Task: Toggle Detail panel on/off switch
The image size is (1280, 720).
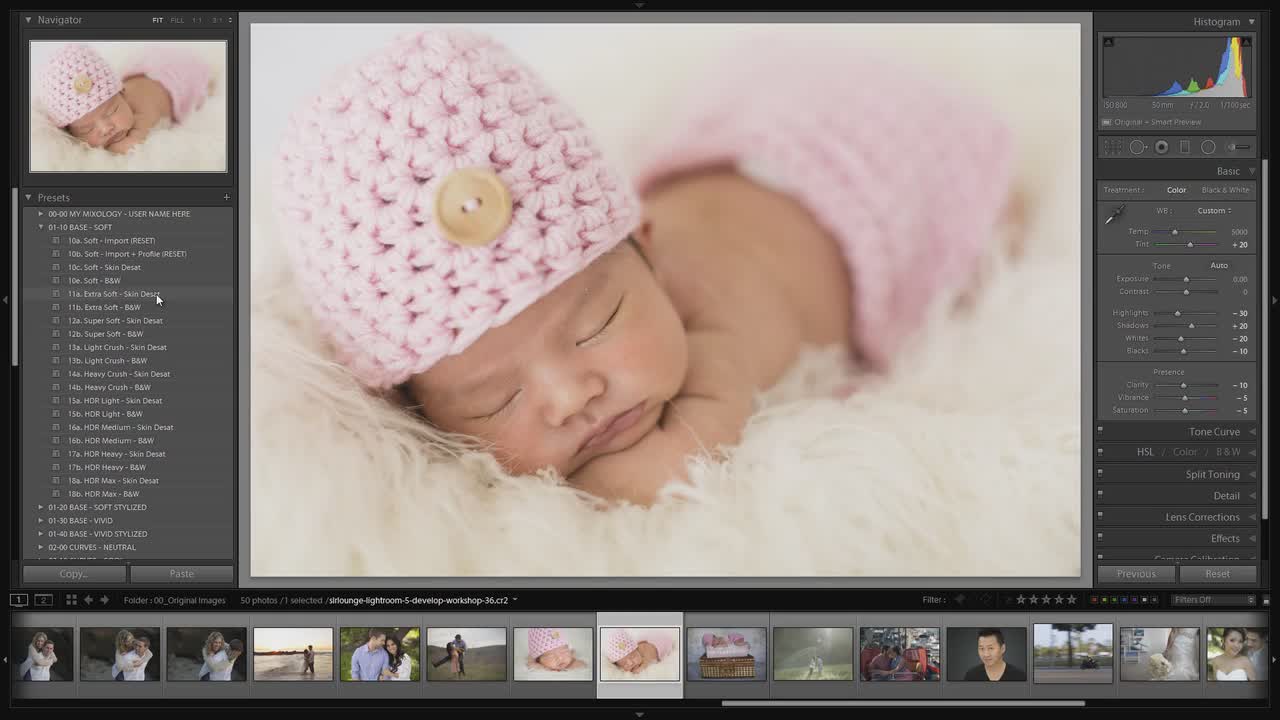Action: coord(1100,494)
